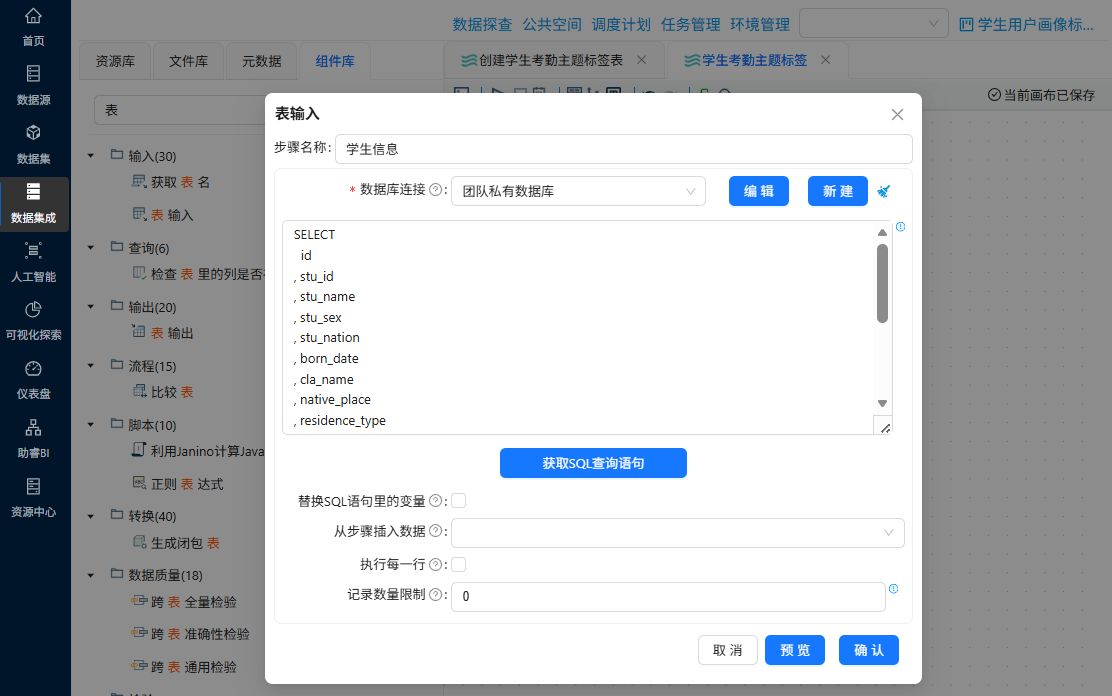Select the 跨表准确性检验 component
This screenshot has height=696, width=1112.
coord(190,634)
